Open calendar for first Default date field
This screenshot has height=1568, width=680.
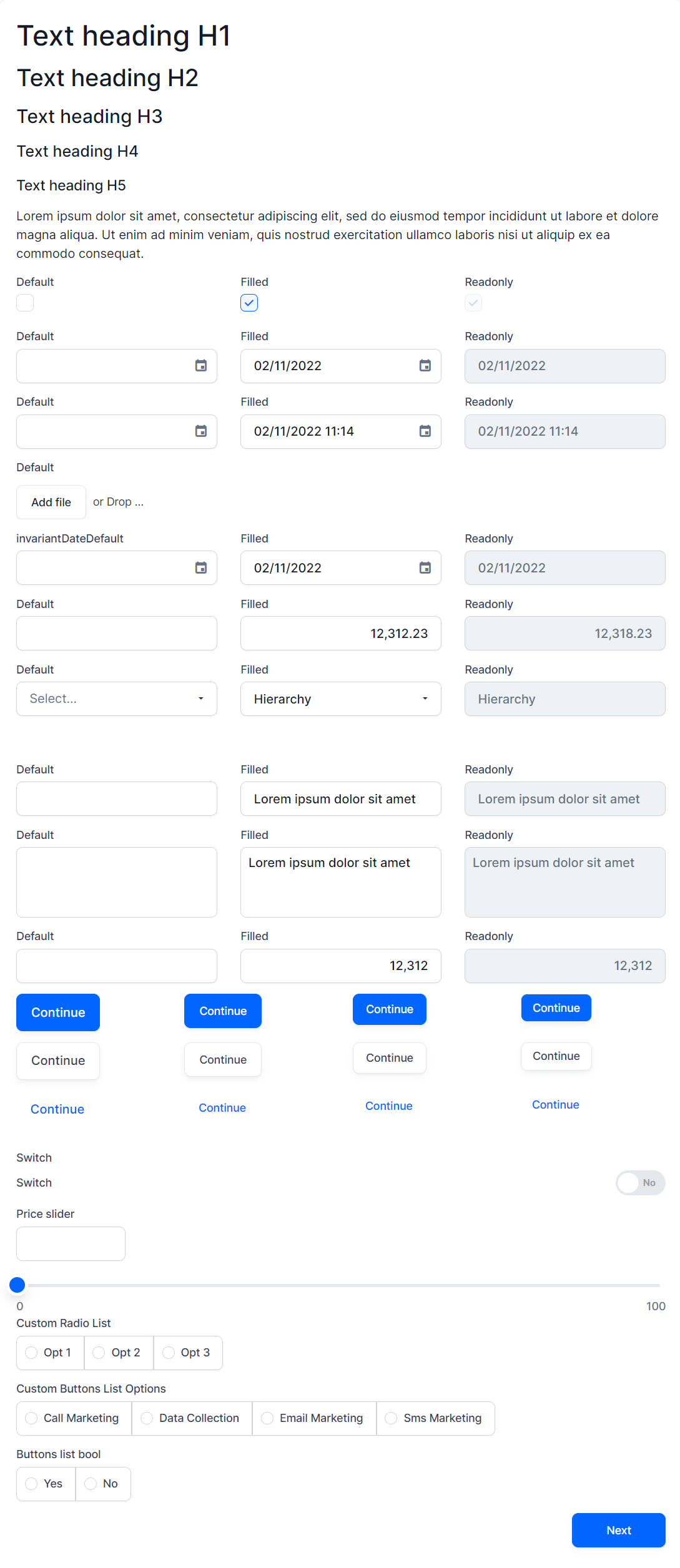point(200,366)
